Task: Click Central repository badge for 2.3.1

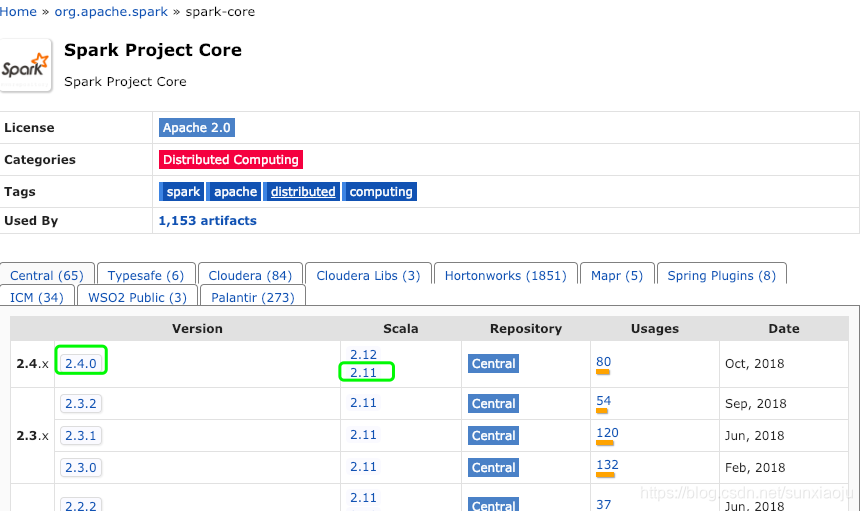Action: click(493, 435)
